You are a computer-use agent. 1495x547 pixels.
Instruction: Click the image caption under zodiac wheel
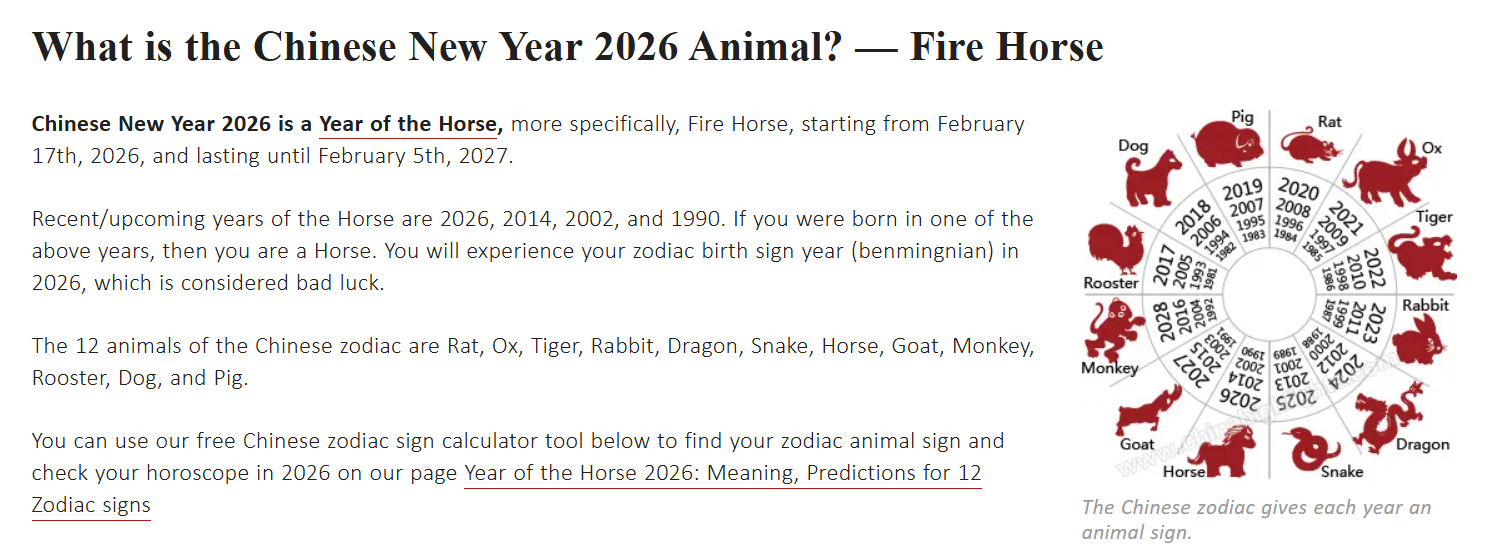(x=1256, y=519)
